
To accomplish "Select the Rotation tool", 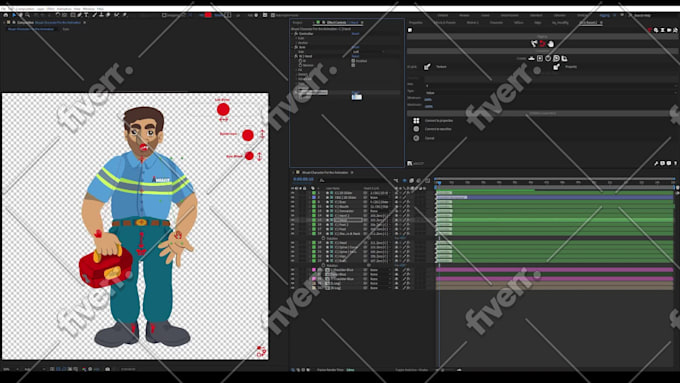I will (x=58, y=15).
